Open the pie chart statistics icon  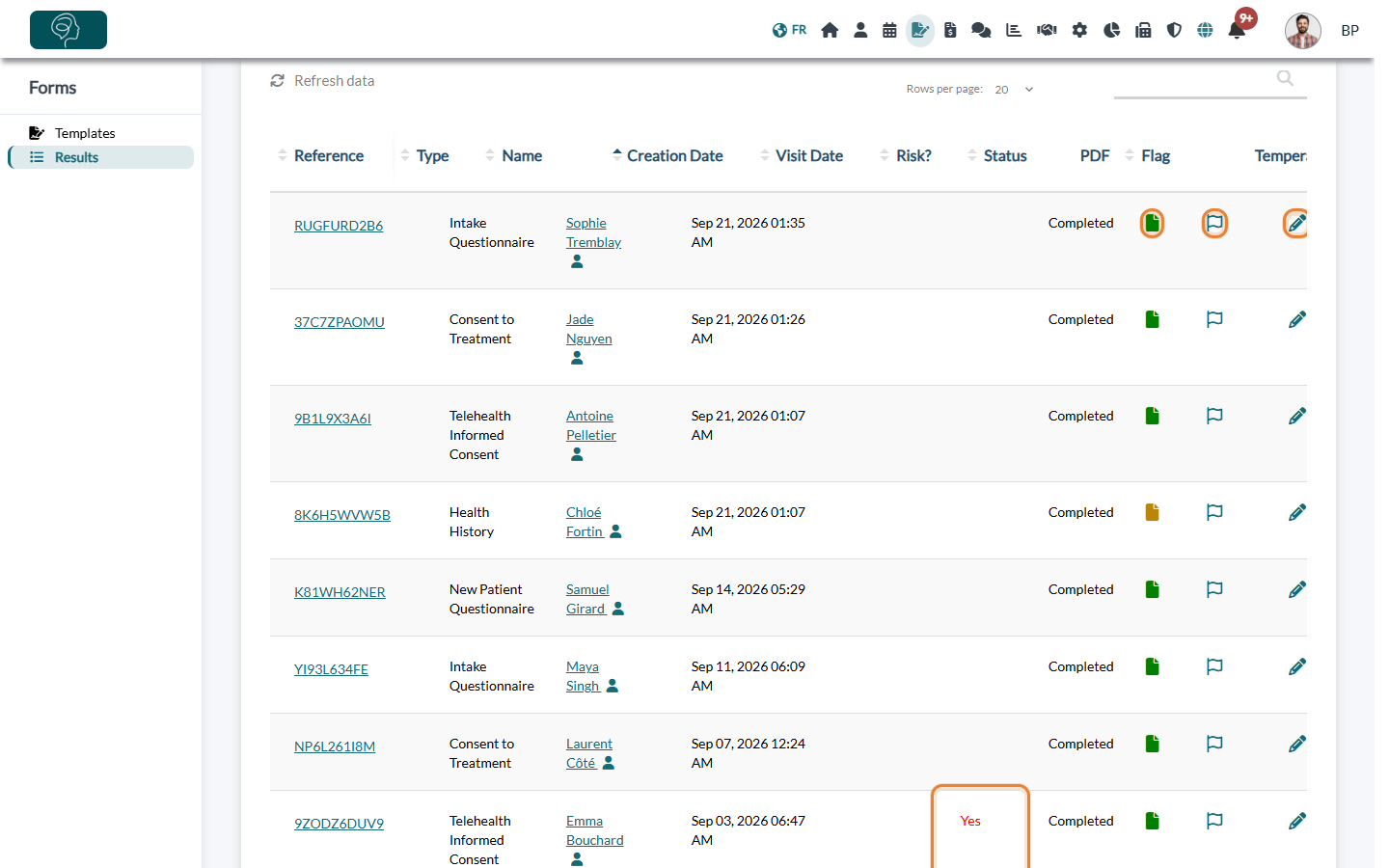pyautogui.click(x=1111, y=30)
